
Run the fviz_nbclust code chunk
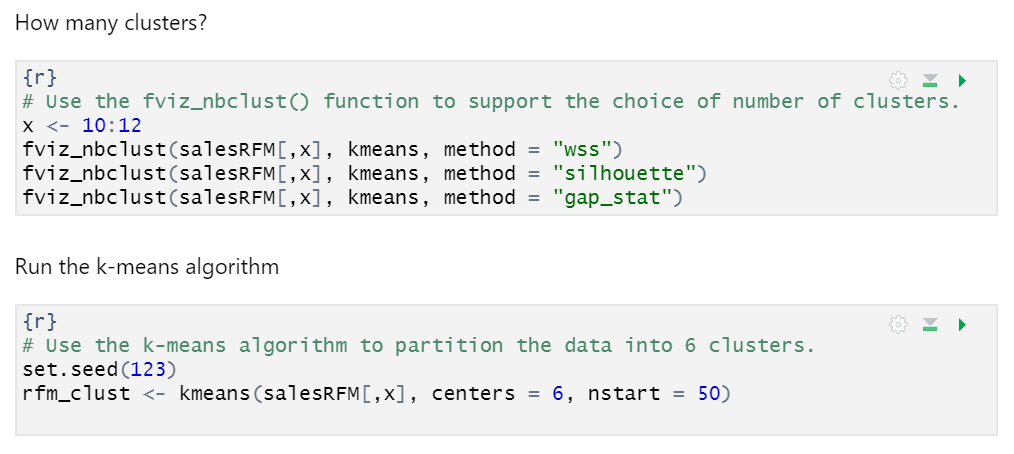click(962, 80)
